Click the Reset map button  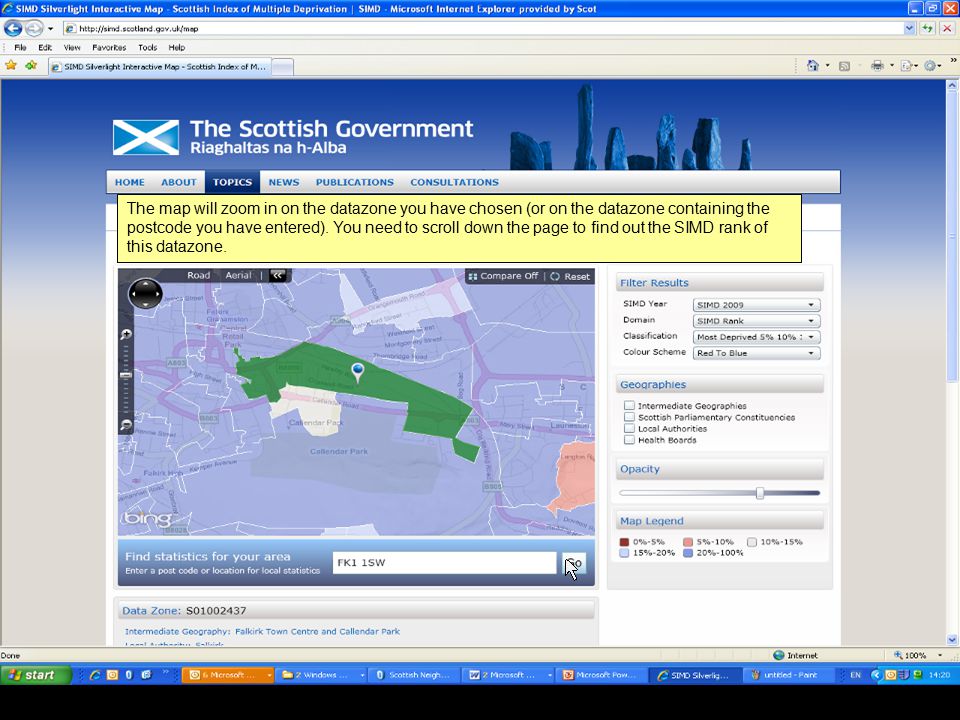click(x=571, y=276)
